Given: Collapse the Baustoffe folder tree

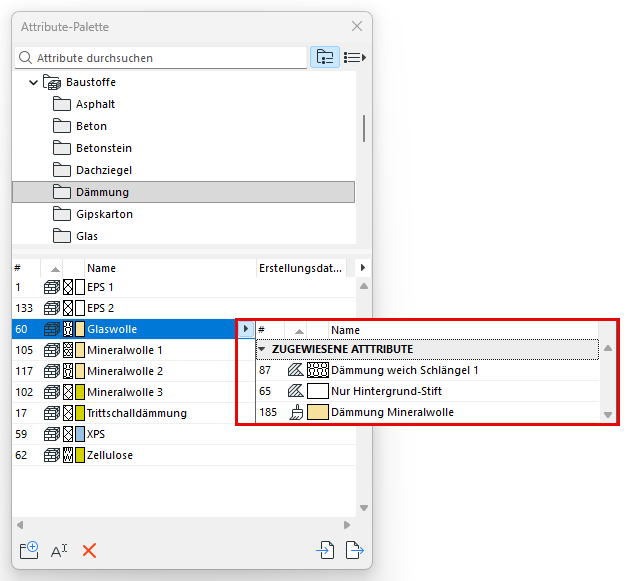Looking at the screenshot, I should point(33,82).
